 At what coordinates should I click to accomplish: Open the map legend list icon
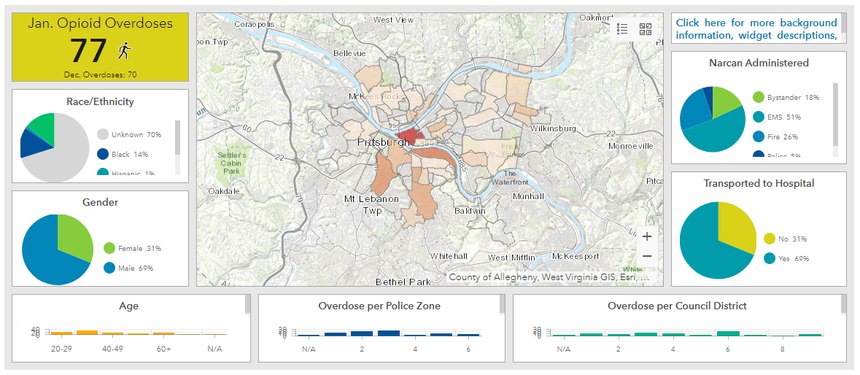pyautogui.click(x=622, y=29)
